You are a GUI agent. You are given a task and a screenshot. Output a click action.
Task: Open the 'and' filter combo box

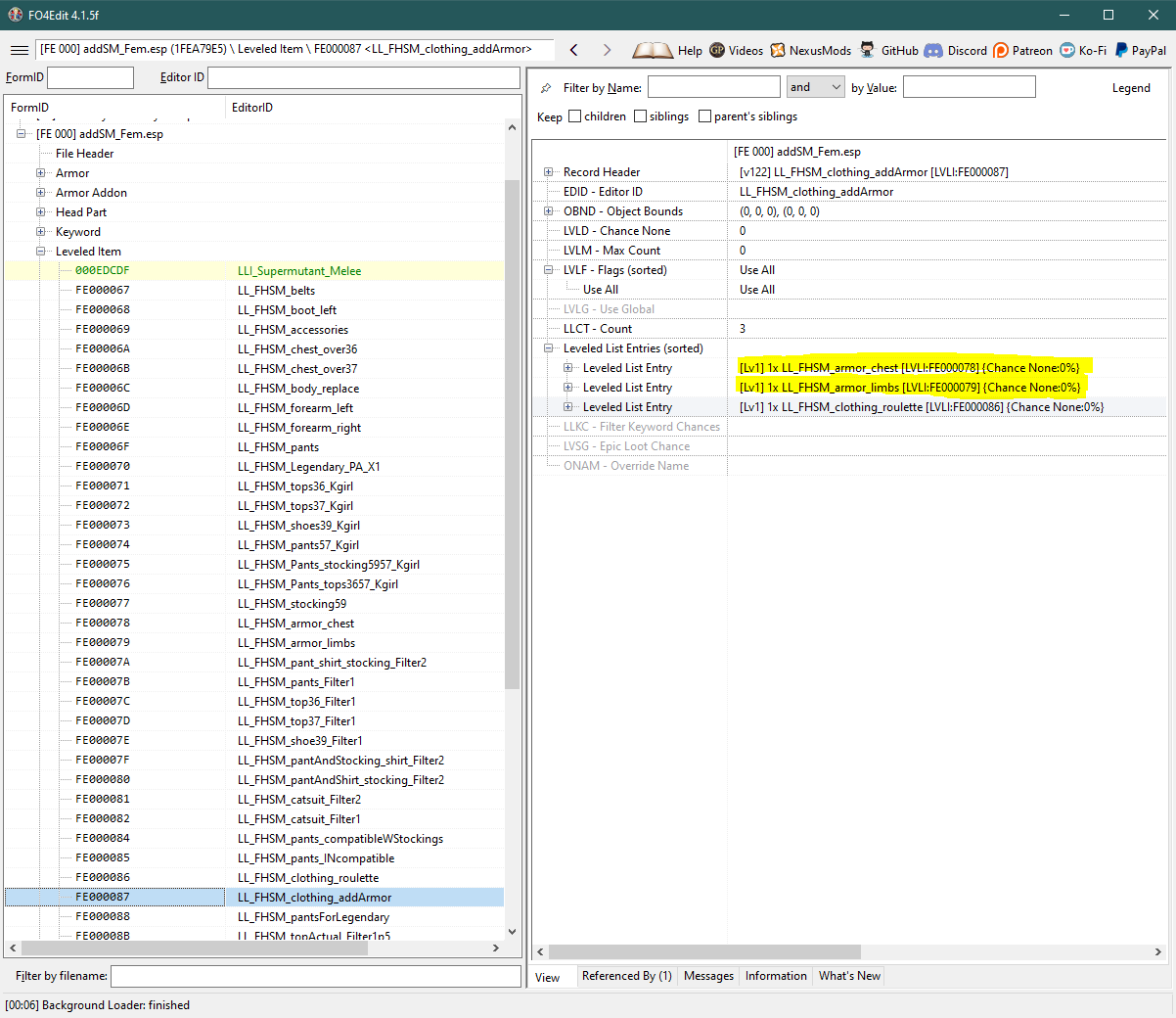tap(815, 87)
